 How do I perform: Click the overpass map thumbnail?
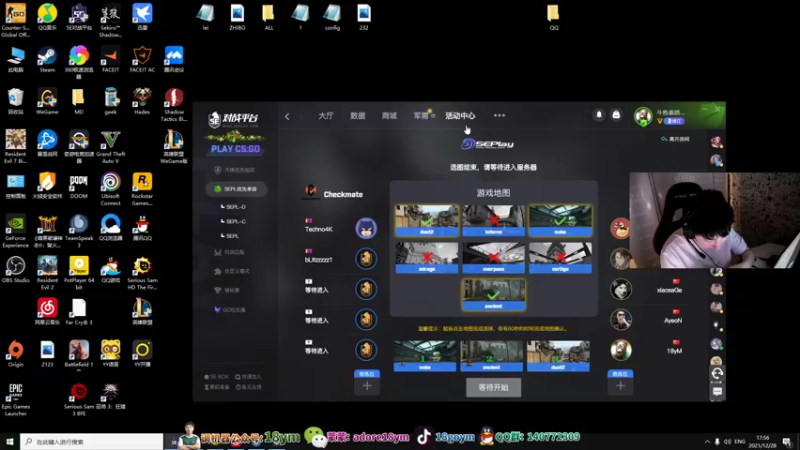[x=493, y=258]
